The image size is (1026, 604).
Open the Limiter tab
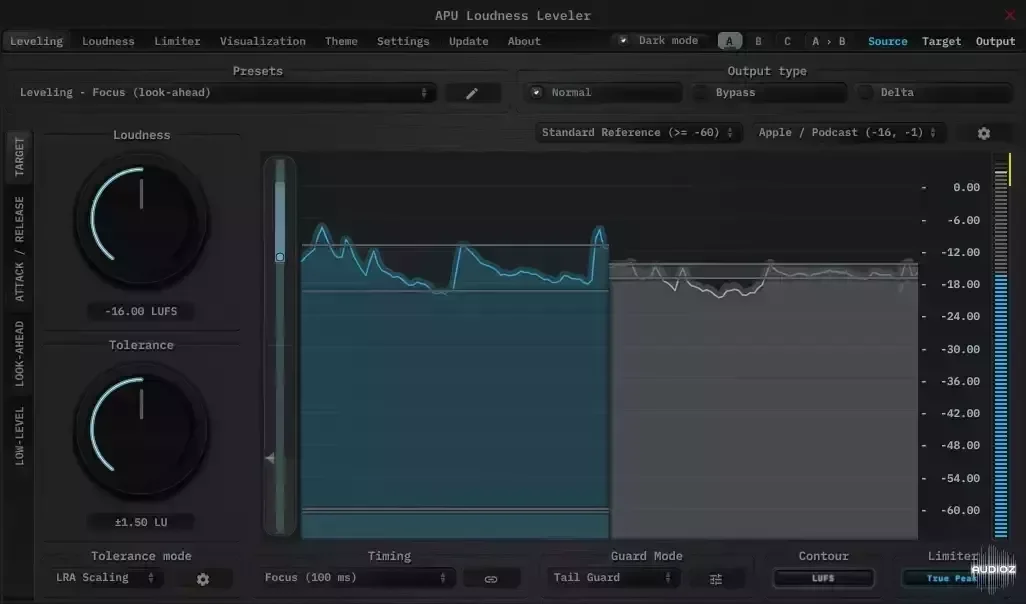pos(177,41)
